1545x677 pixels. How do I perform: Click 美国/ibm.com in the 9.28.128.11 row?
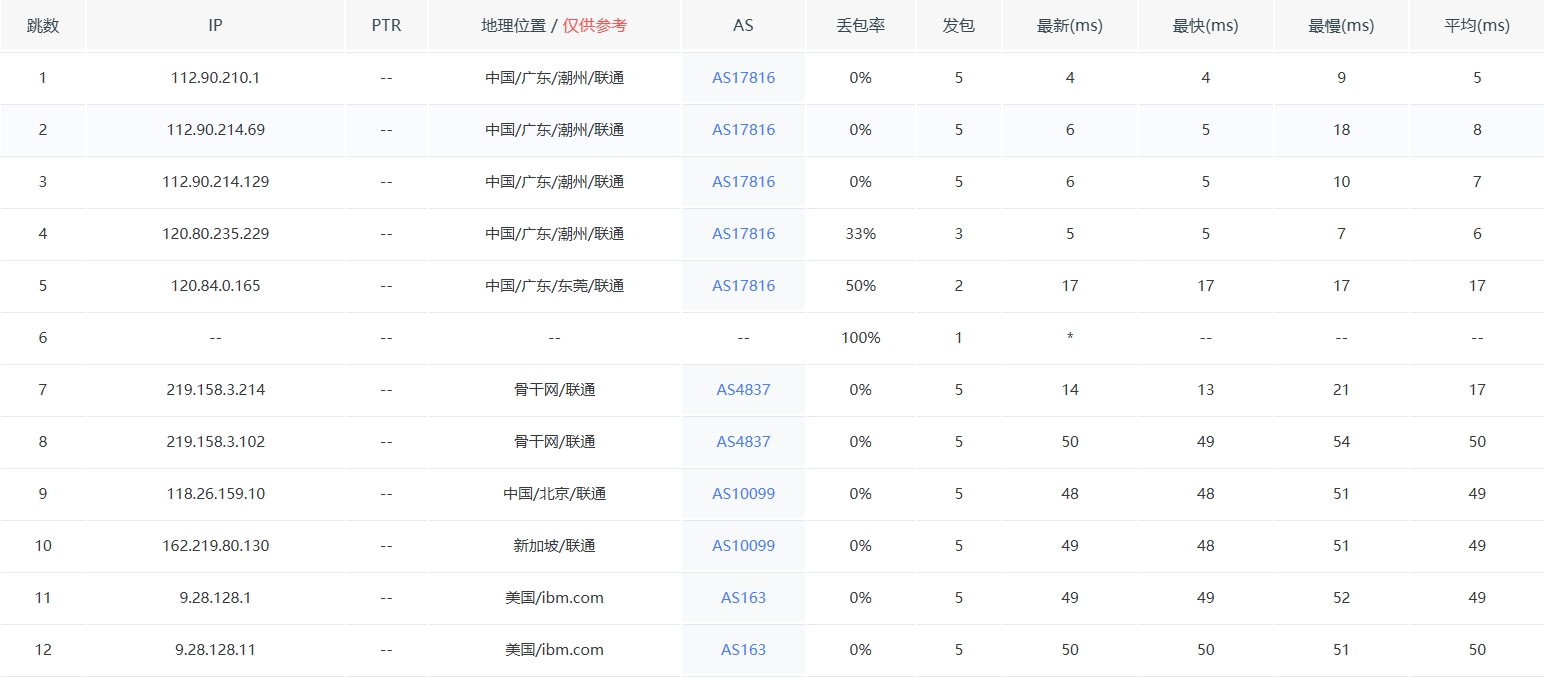click(554, 649)
